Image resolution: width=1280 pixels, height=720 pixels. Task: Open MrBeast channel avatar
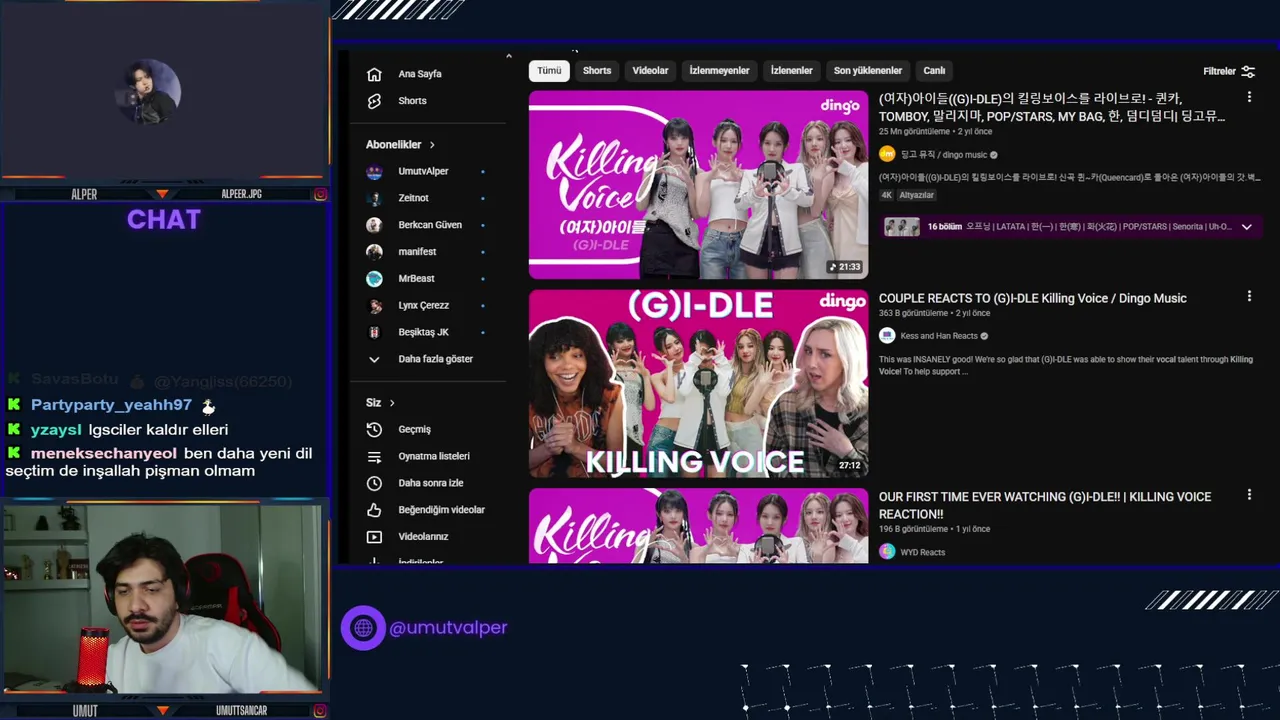(374, 279)
